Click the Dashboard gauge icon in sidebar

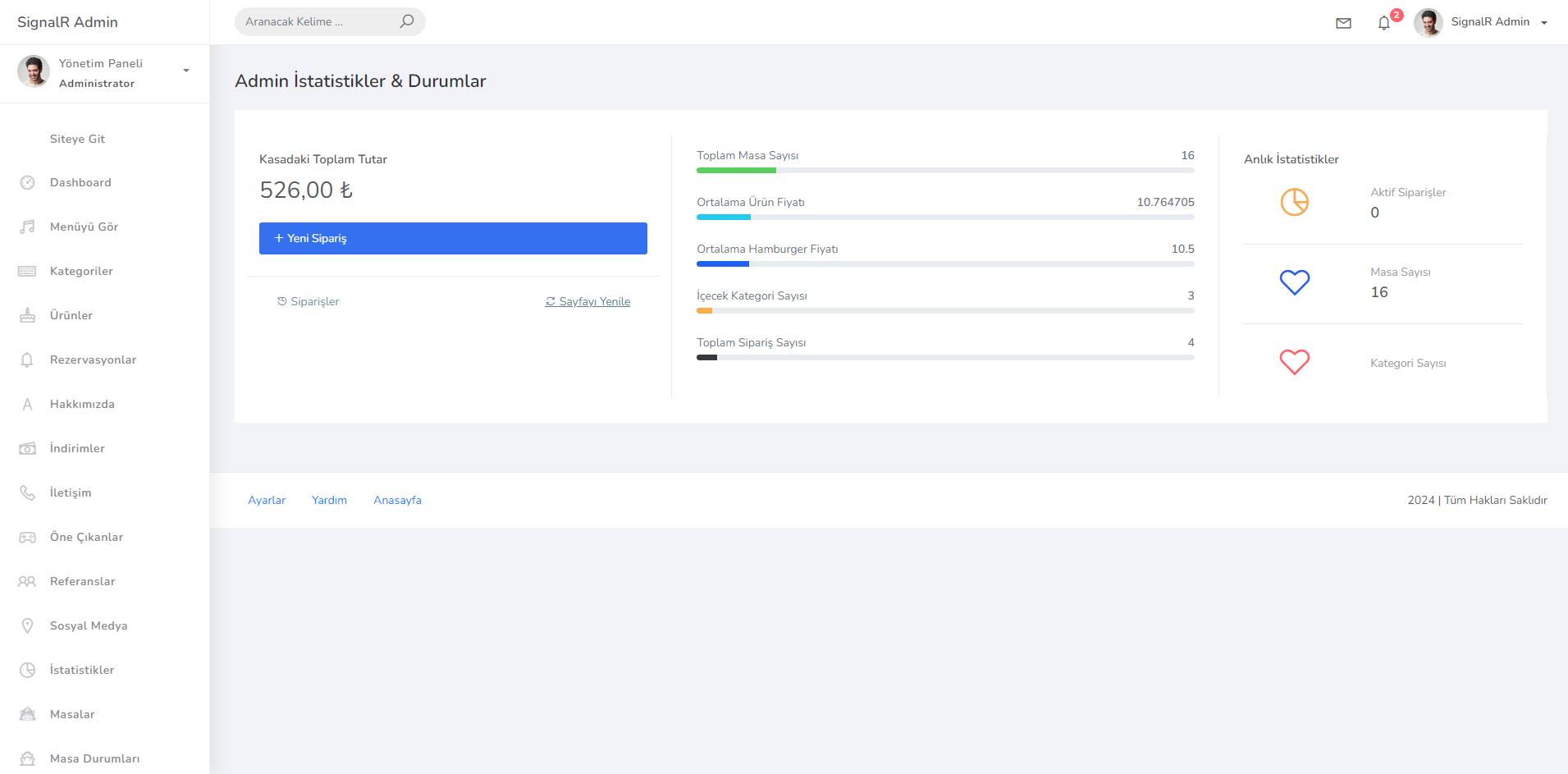click(x=27, y=182)
